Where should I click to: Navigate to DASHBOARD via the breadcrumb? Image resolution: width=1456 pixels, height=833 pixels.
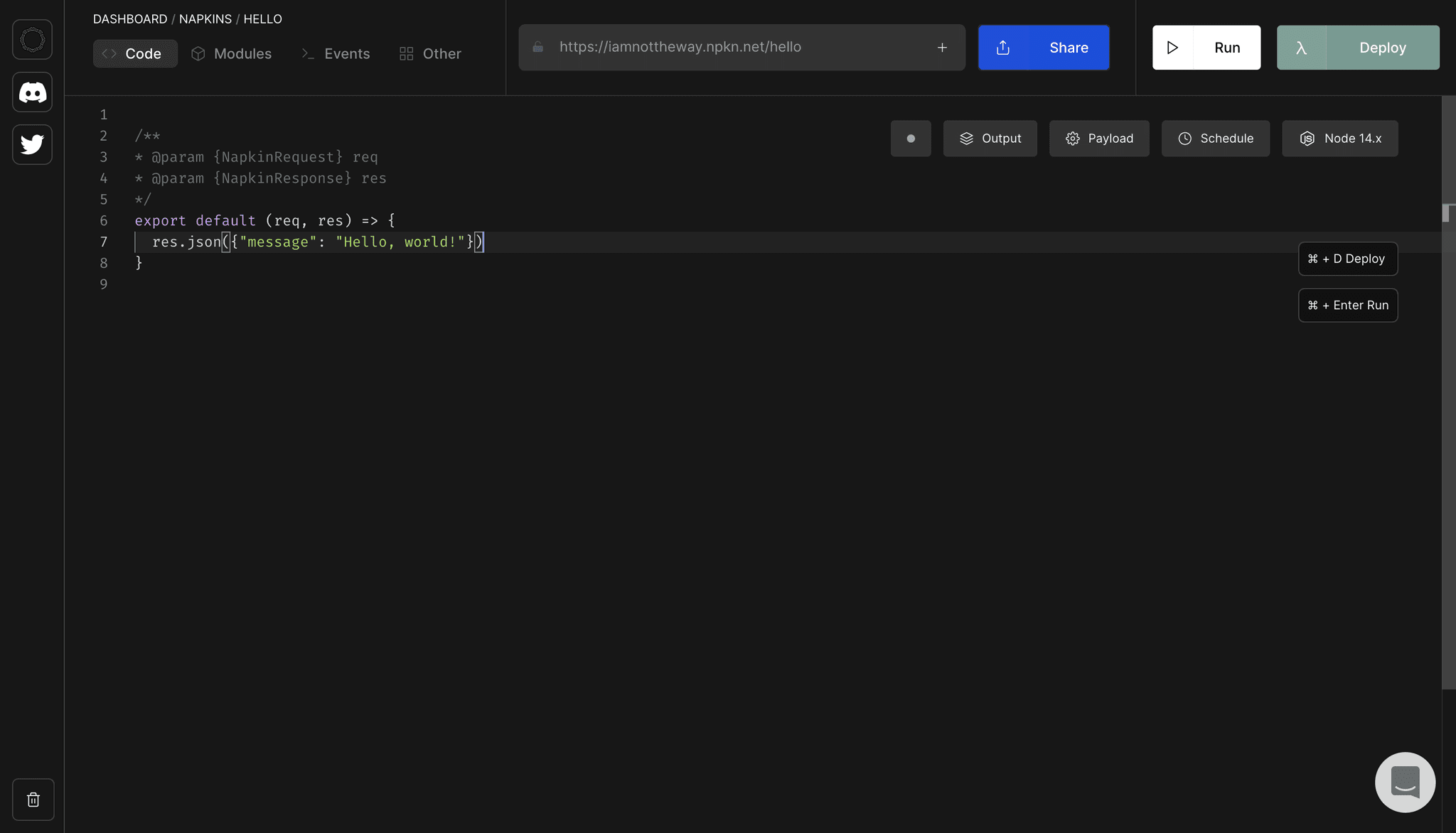click(131, 18)
